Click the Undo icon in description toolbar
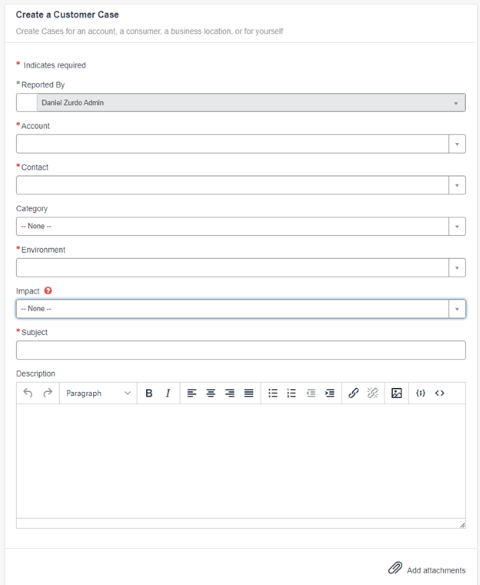This screenshot has height=585, width=480. [x=28, y=393]
